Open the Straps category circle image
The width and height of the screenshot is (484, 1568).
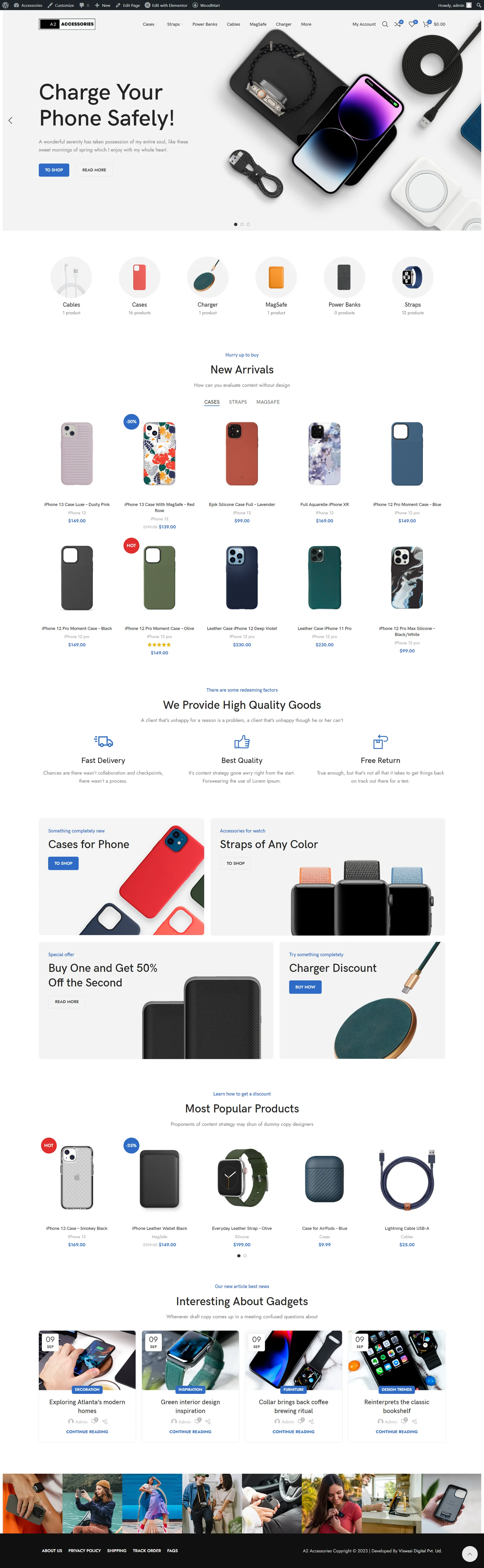[x=413, y=277]
